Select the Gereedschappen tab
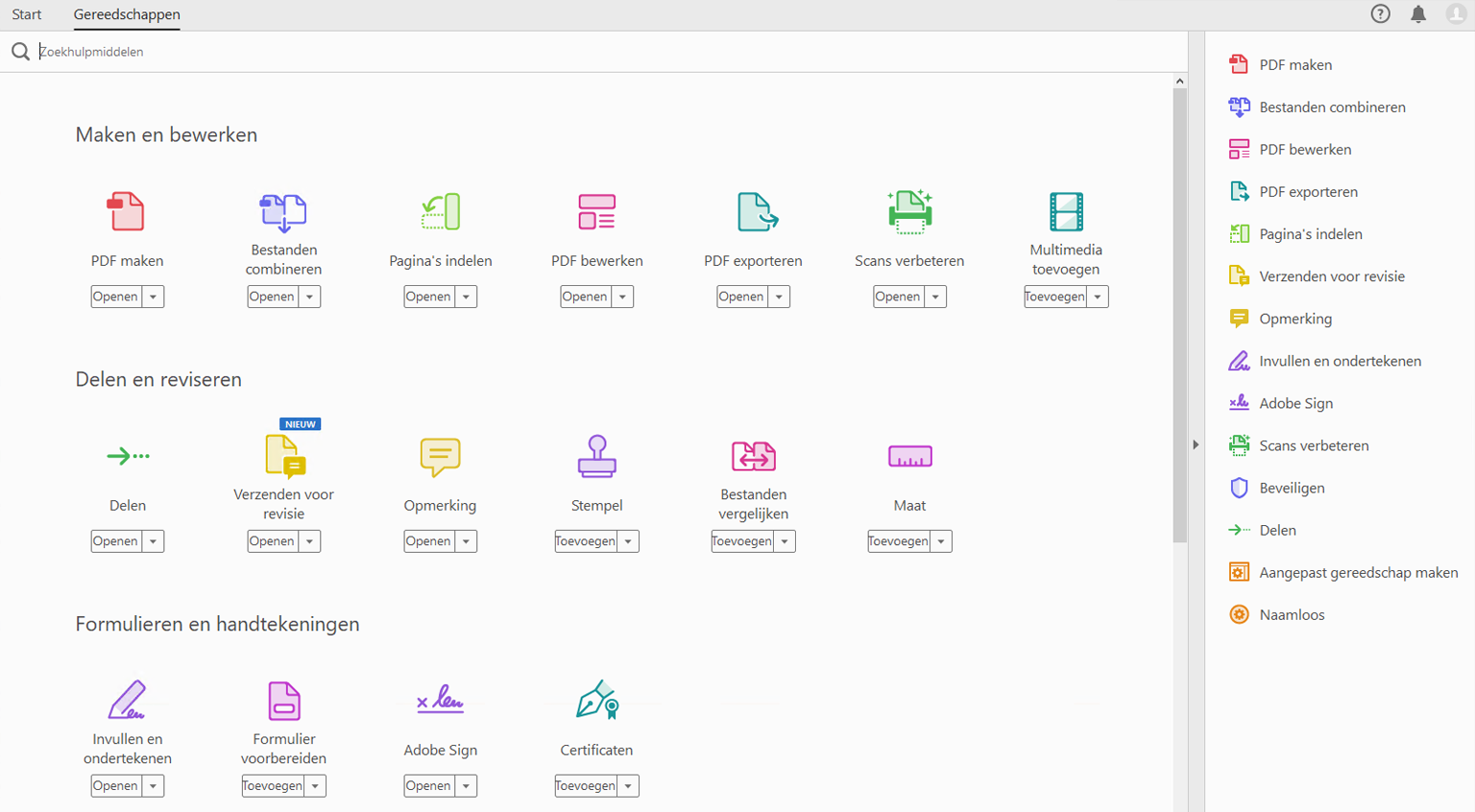The height and width of the screenshot is (812, 1475). tap(127, 14)
